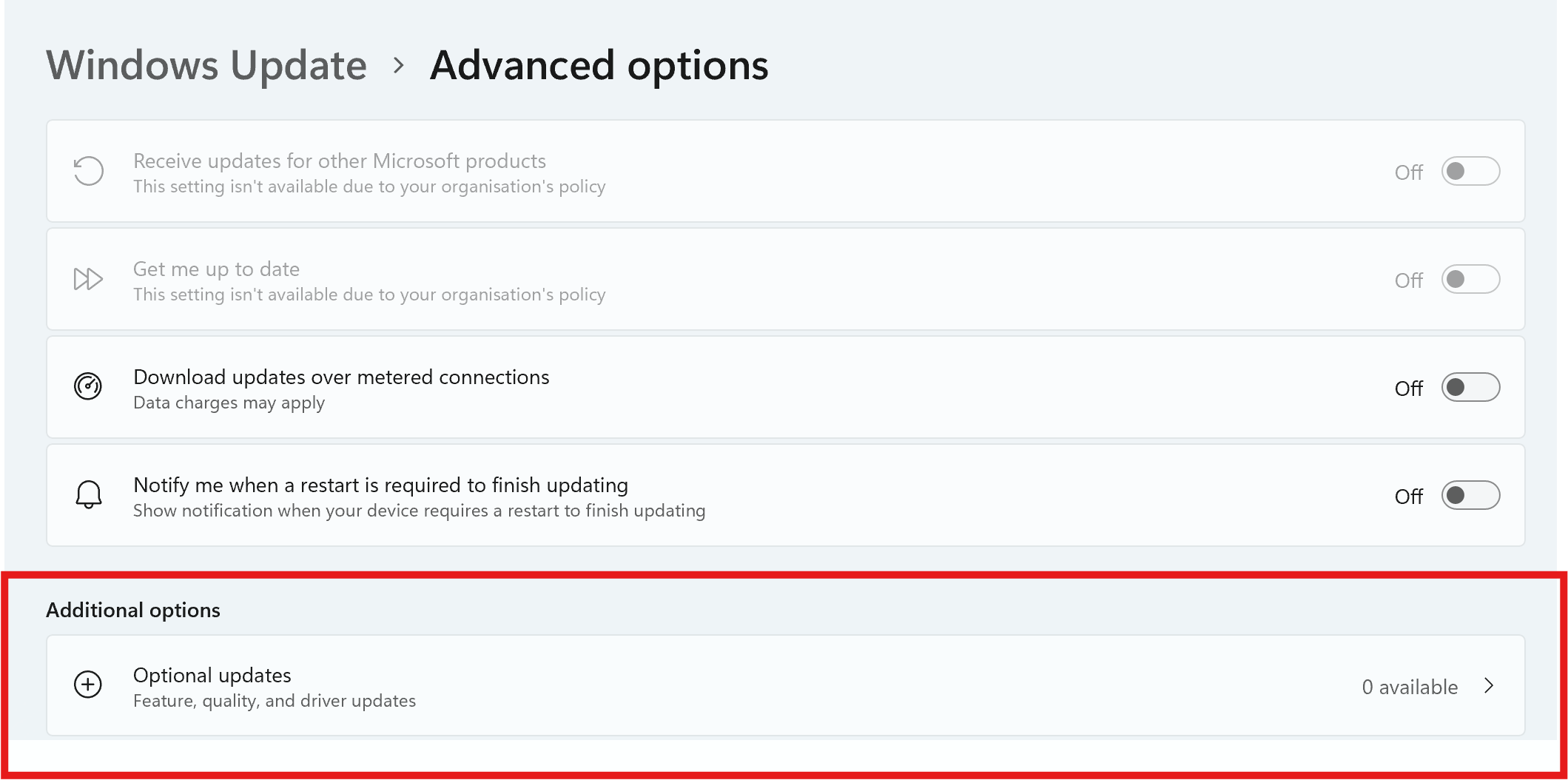
Task: Click the metered connection gauge icon
Action: [89, 386]
